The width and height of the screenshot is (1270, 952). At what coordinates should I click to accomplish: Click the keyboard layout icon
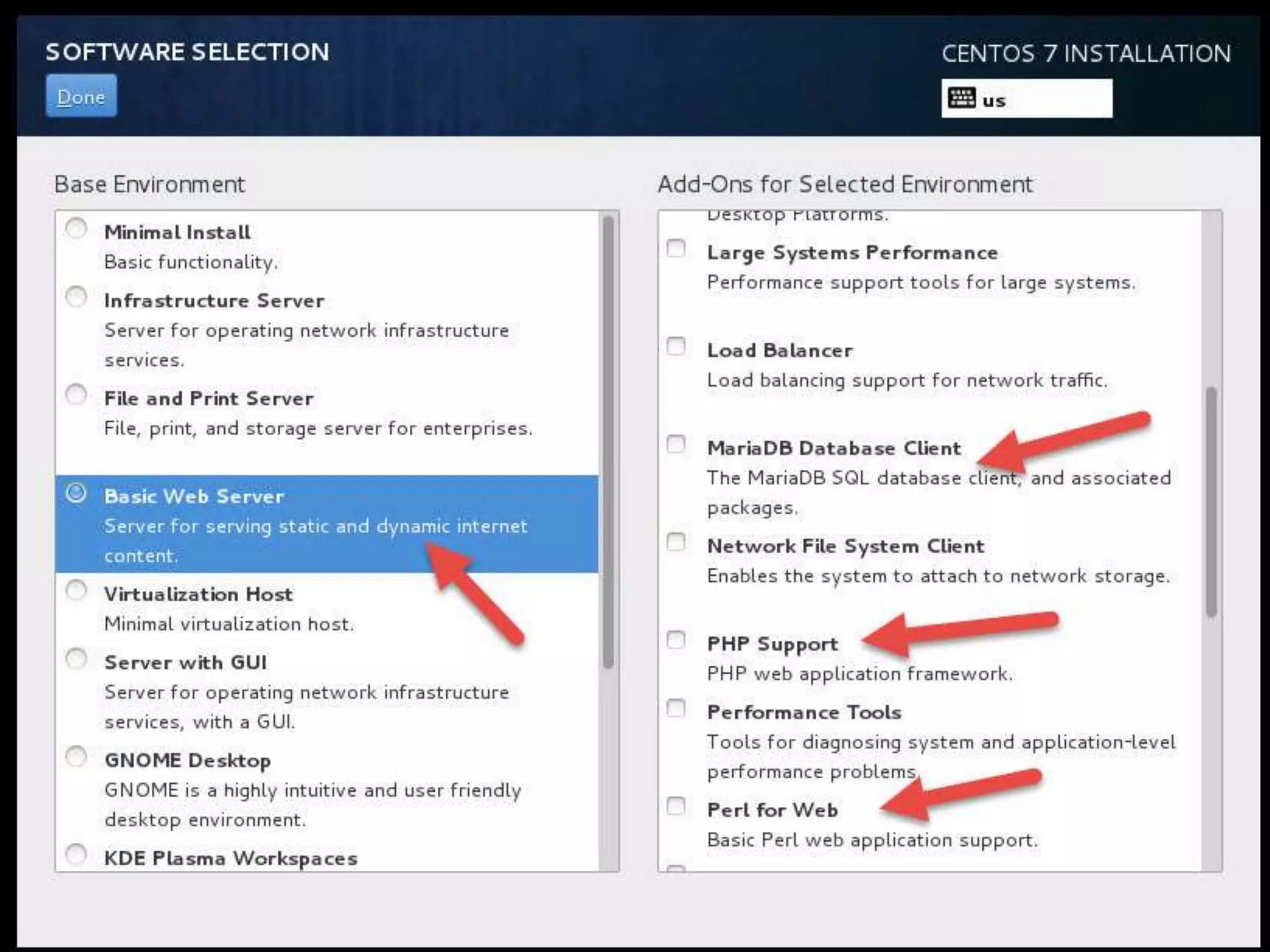961,99
